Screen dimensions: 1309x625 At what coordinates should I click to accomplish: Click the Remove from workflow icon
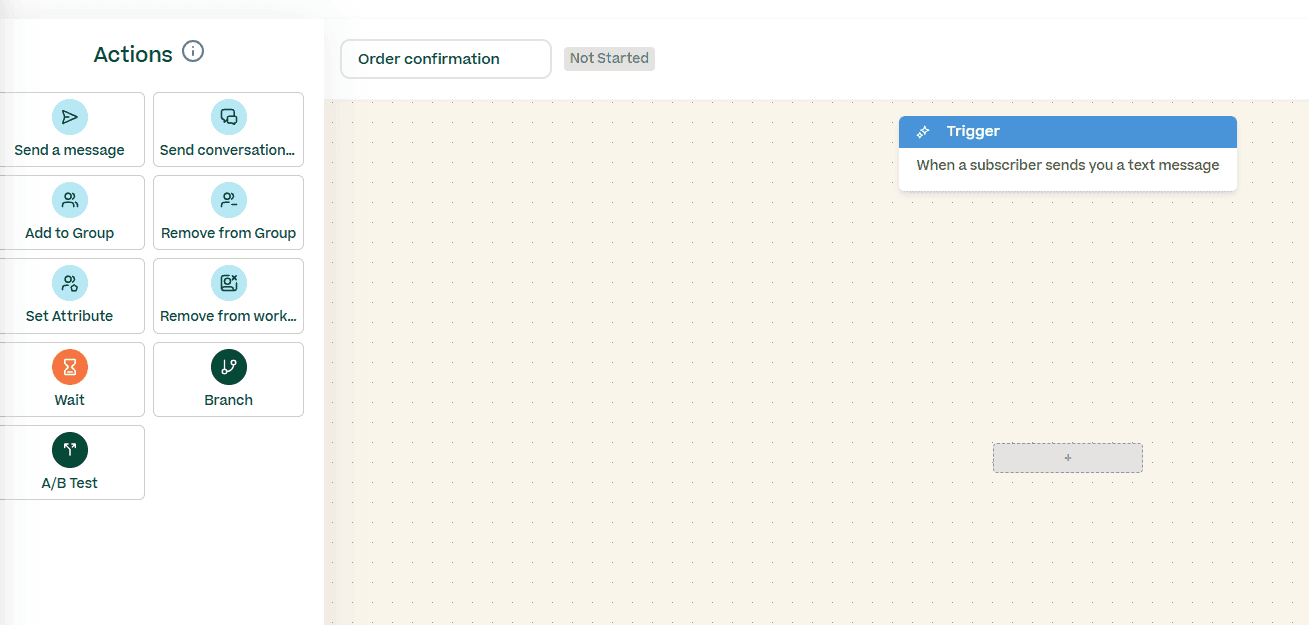coord(229,283)
